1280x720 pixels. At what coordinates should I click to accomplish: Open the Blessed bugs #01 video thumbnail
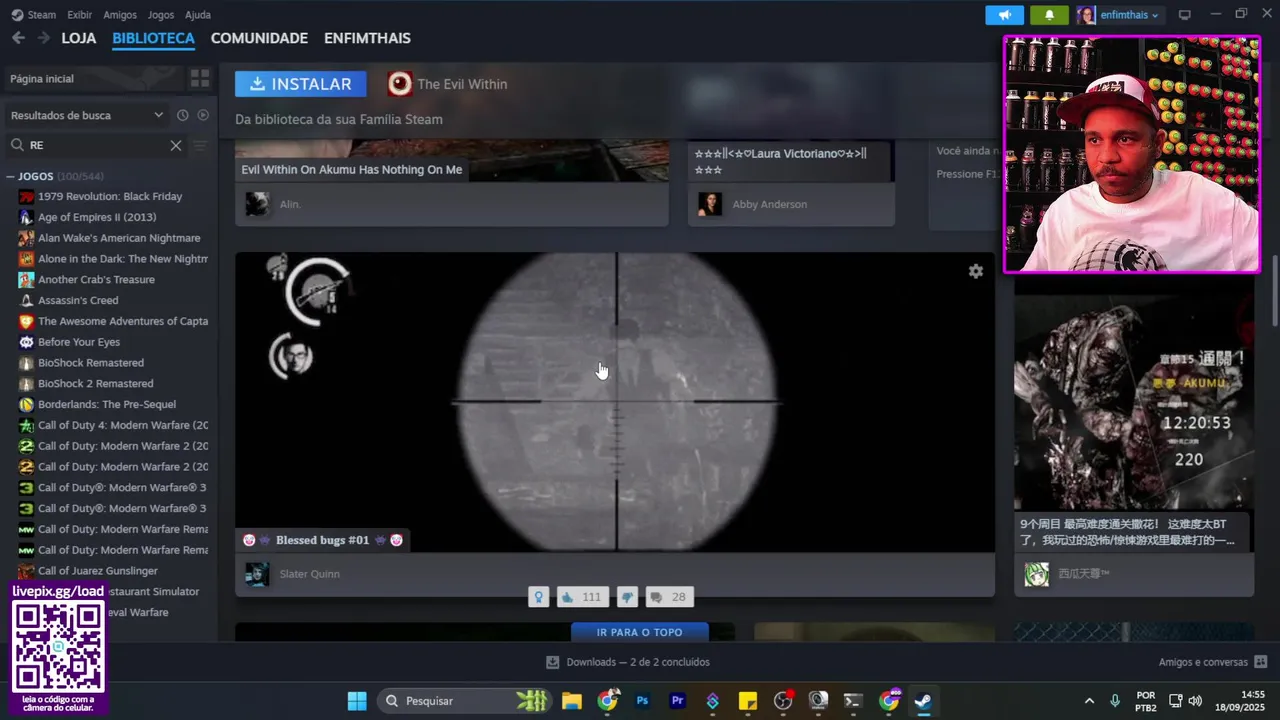pyautogui.click(x=615, y=402)
